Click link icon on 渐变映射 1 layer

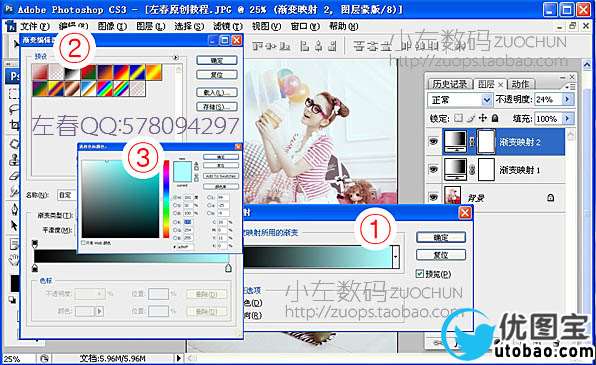pyautogui.click(x=472, y=170)
